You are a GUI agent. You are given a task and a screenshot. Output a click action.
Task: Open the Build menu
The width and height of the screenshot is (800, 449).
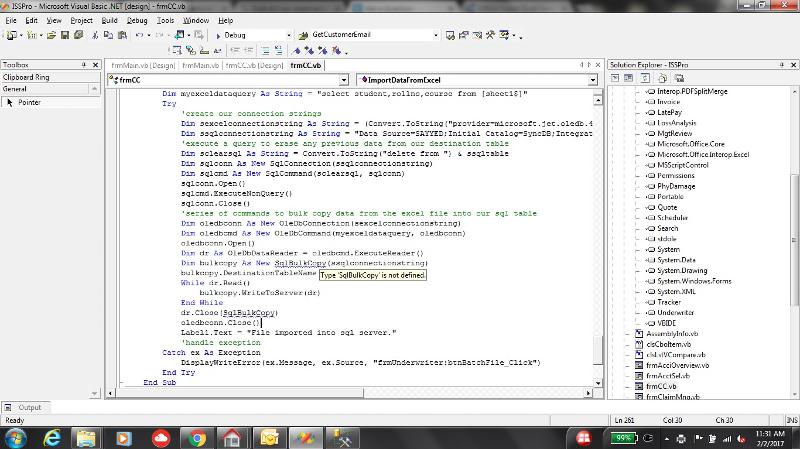(110, 20)
